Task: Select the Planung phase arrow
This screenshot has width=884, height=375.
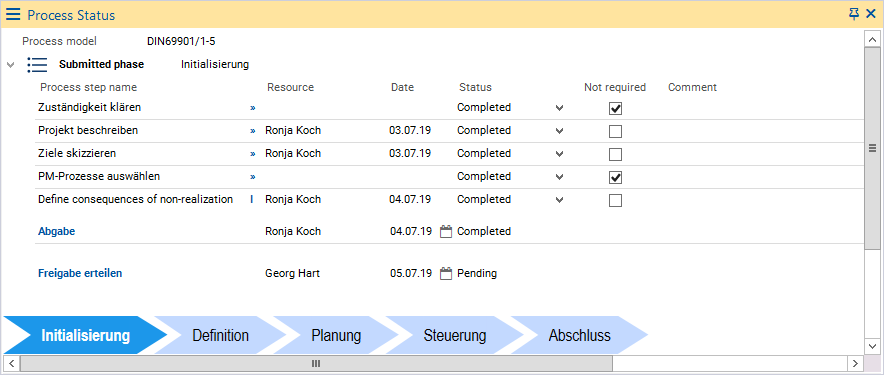Action: [336, 336]
